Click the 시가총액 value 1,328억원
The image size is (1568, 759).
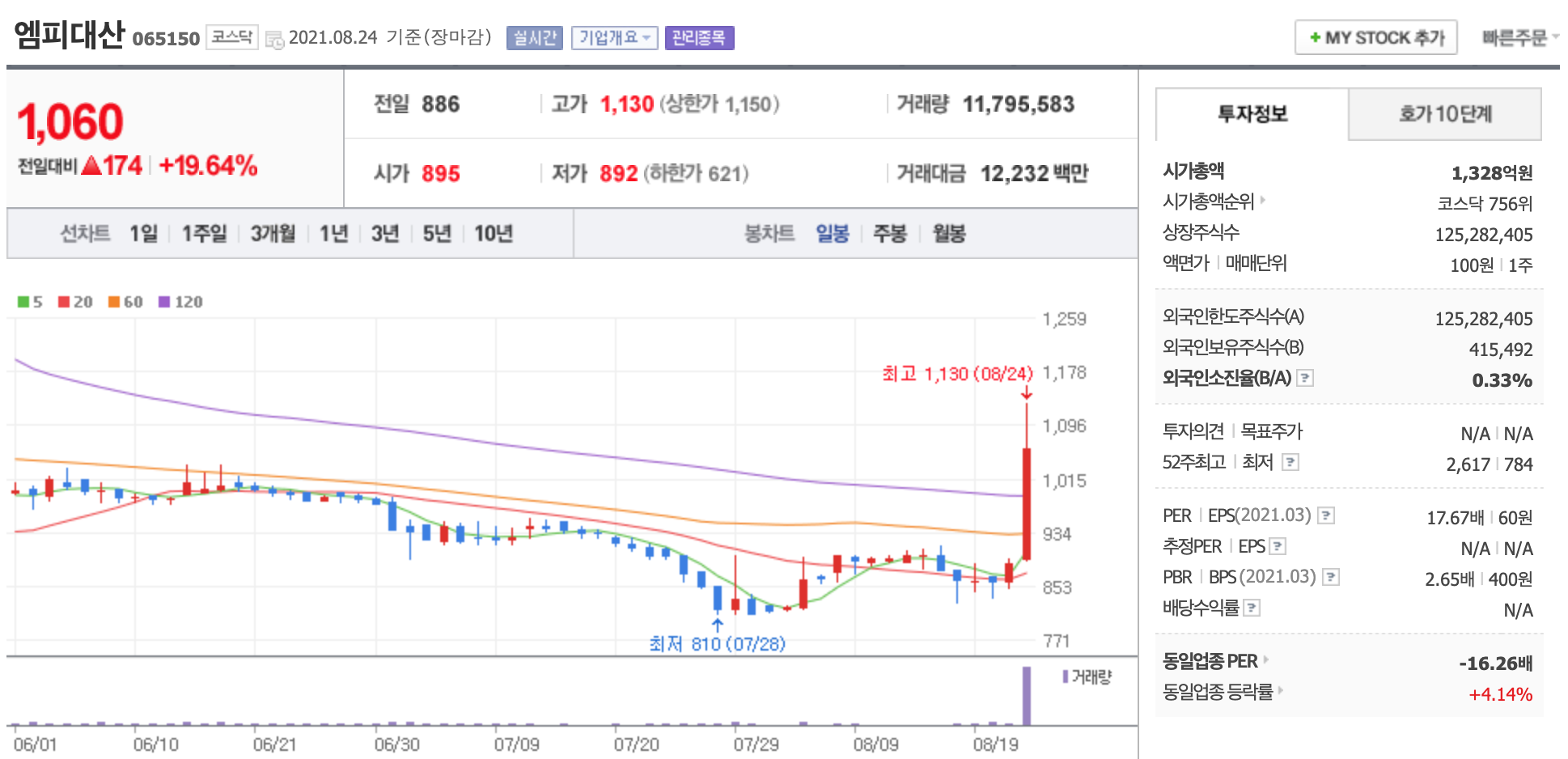[1492, 172]
